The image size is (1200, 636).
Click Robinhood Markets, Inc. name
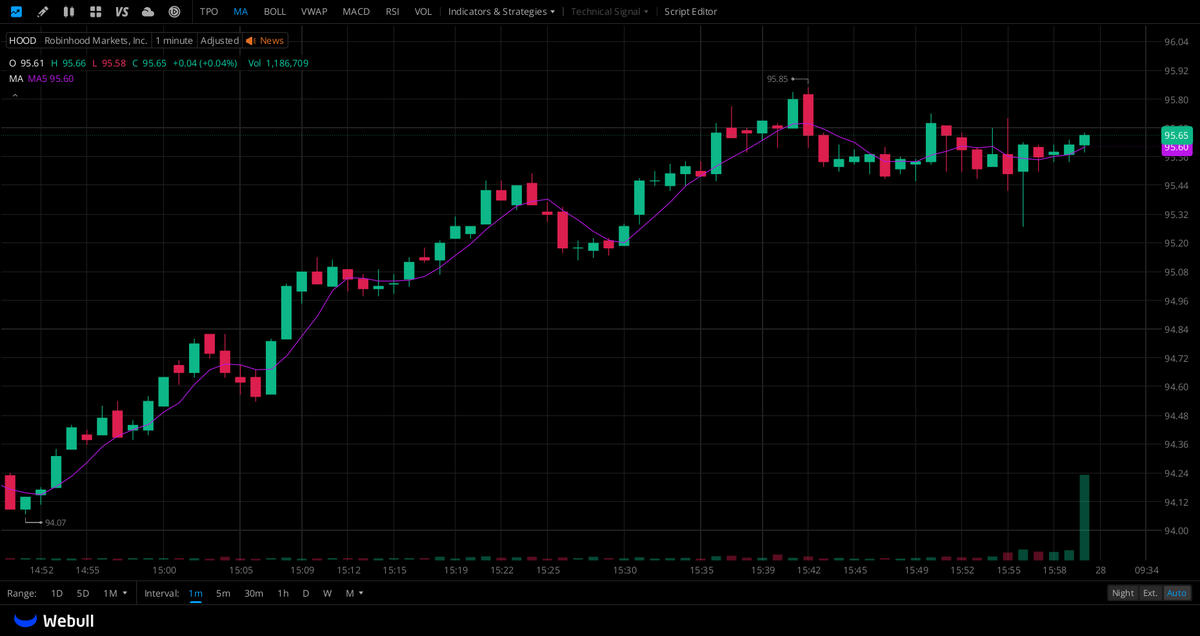coord(96,41)
